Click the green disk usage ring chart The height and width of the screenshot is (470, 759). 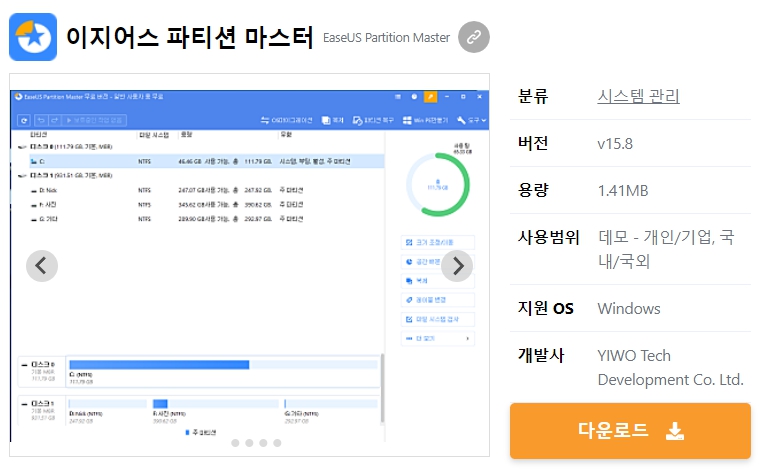(438, 184)
